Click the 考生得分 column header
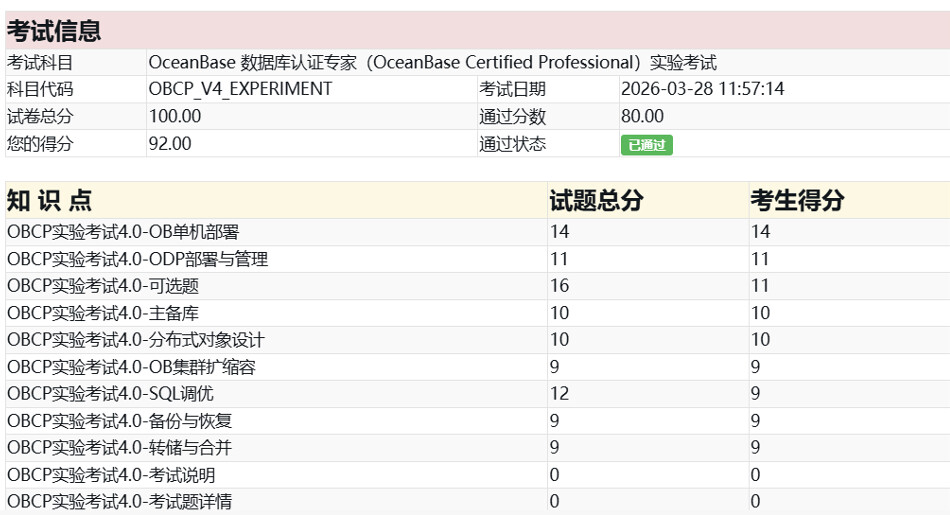The image size is (950, 515). click(x=797, y=200)
